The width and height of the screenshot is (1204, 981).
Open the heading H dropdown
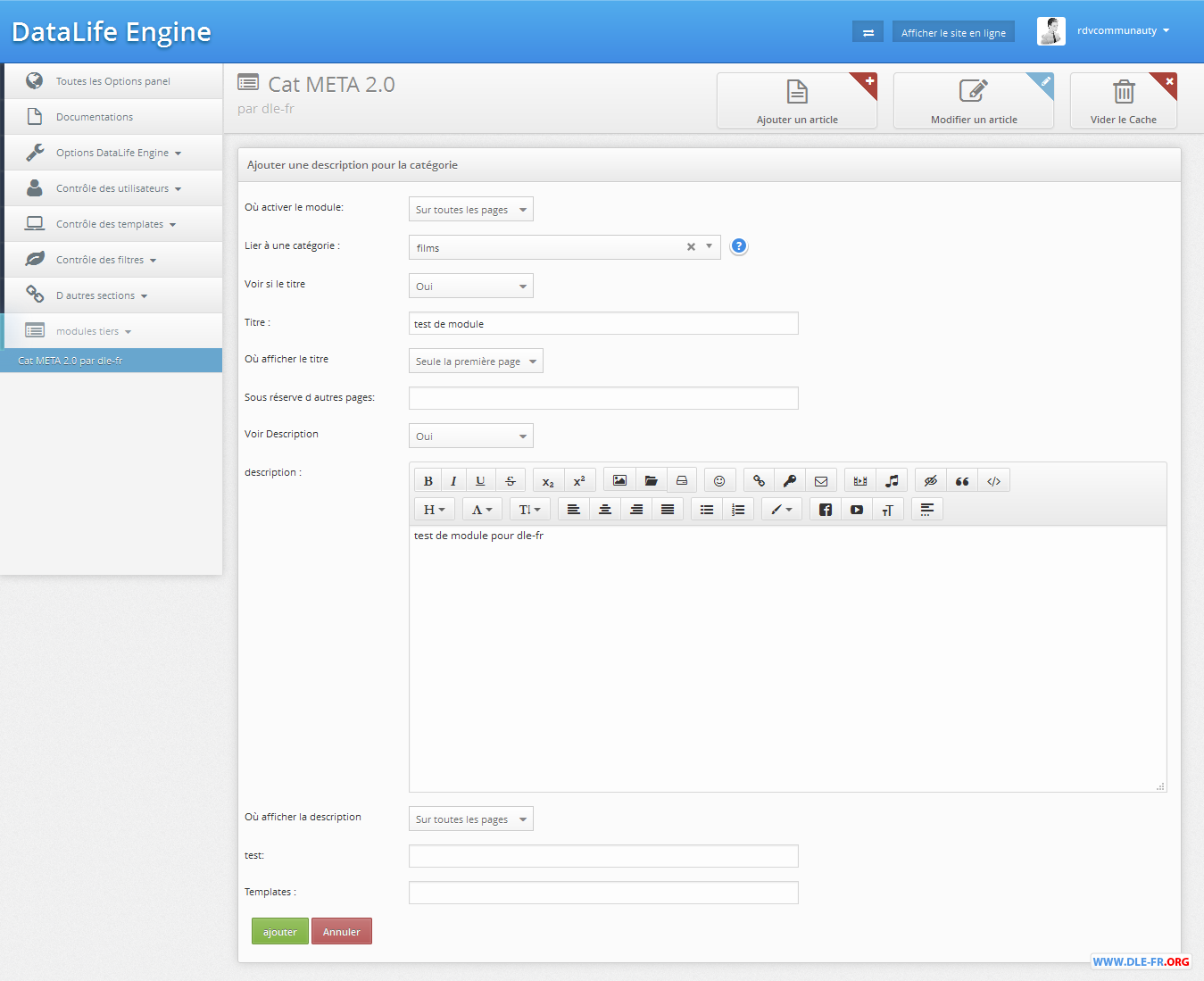point(435,510)
